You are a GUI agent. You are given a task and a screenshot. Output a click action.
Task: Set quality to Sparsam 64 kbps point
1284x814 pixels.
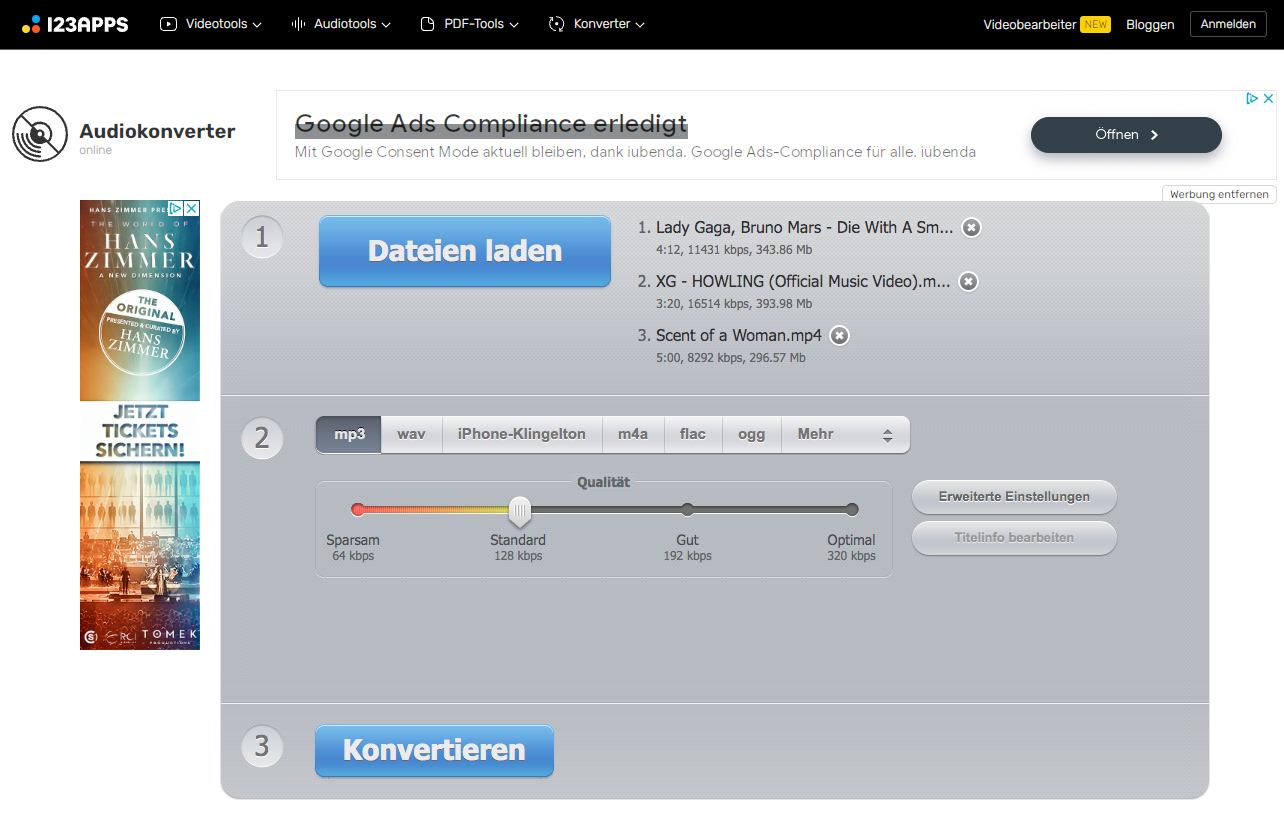point(358,510)
